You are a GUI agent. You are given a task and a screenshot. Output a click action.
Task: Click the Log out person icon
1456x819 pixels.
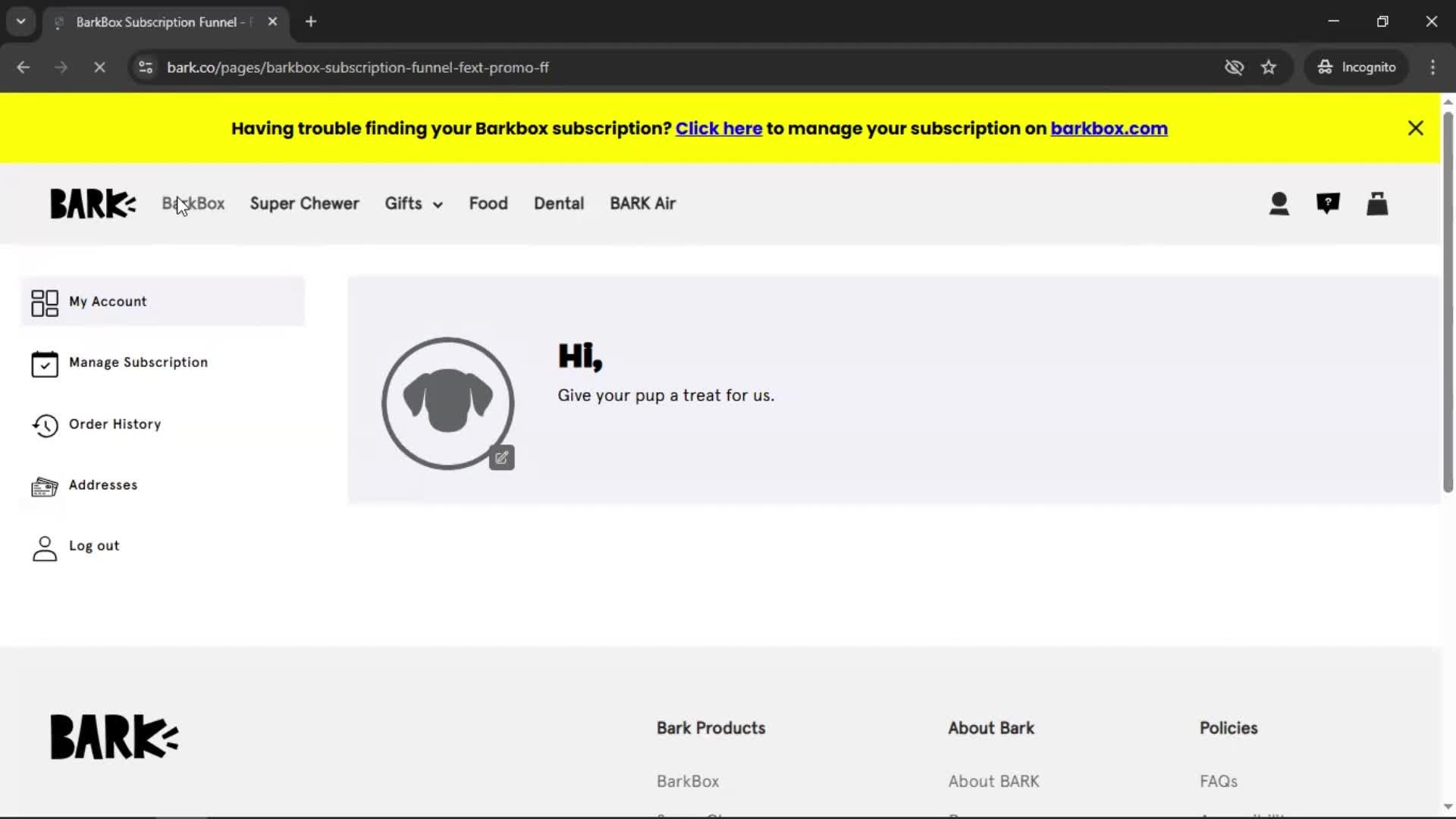point(45,548)
